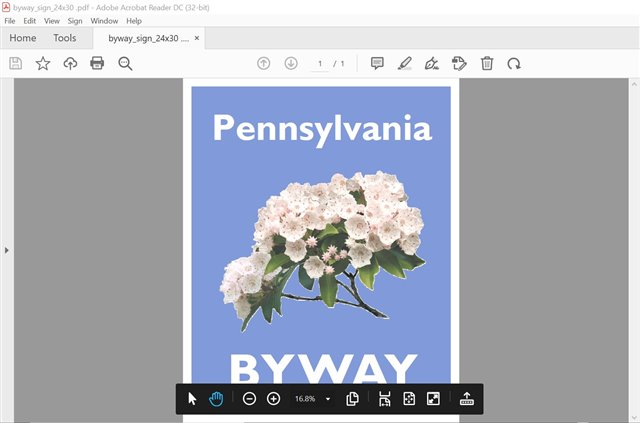Open the Fill and Sign pen tool
The width and height of the screenshot is (640, 423).
pyautogui.click(x=432, y=63)
